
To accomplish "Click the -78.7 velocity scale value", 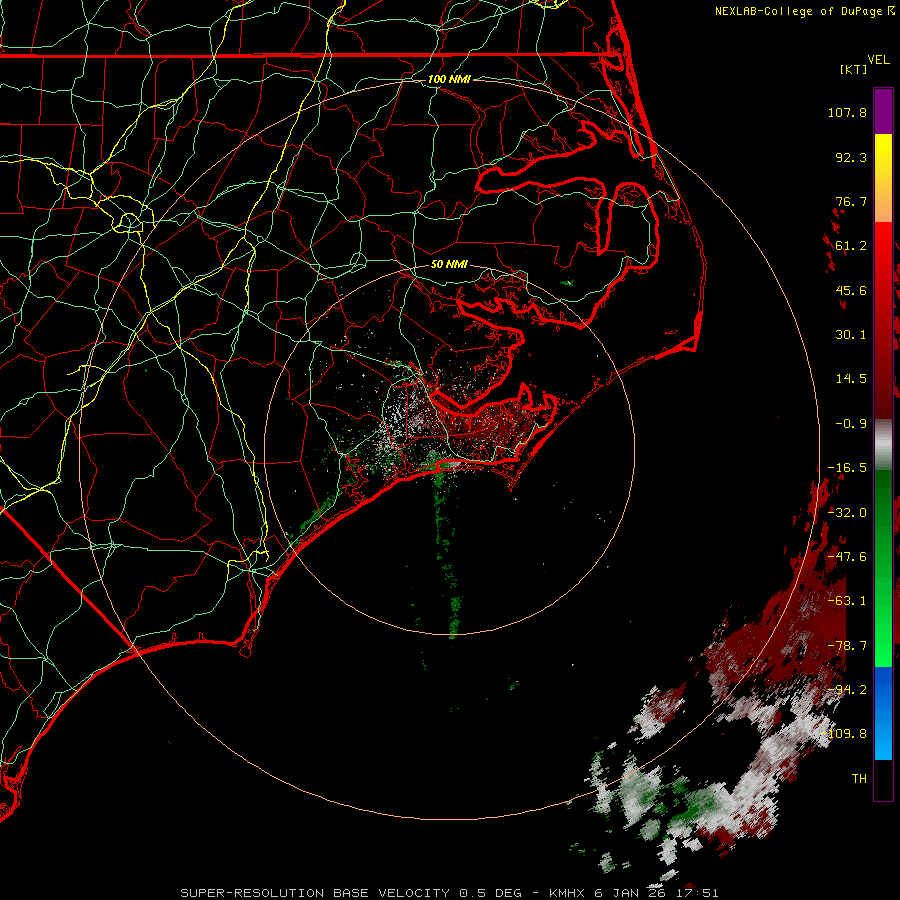I will pos(847,646).
